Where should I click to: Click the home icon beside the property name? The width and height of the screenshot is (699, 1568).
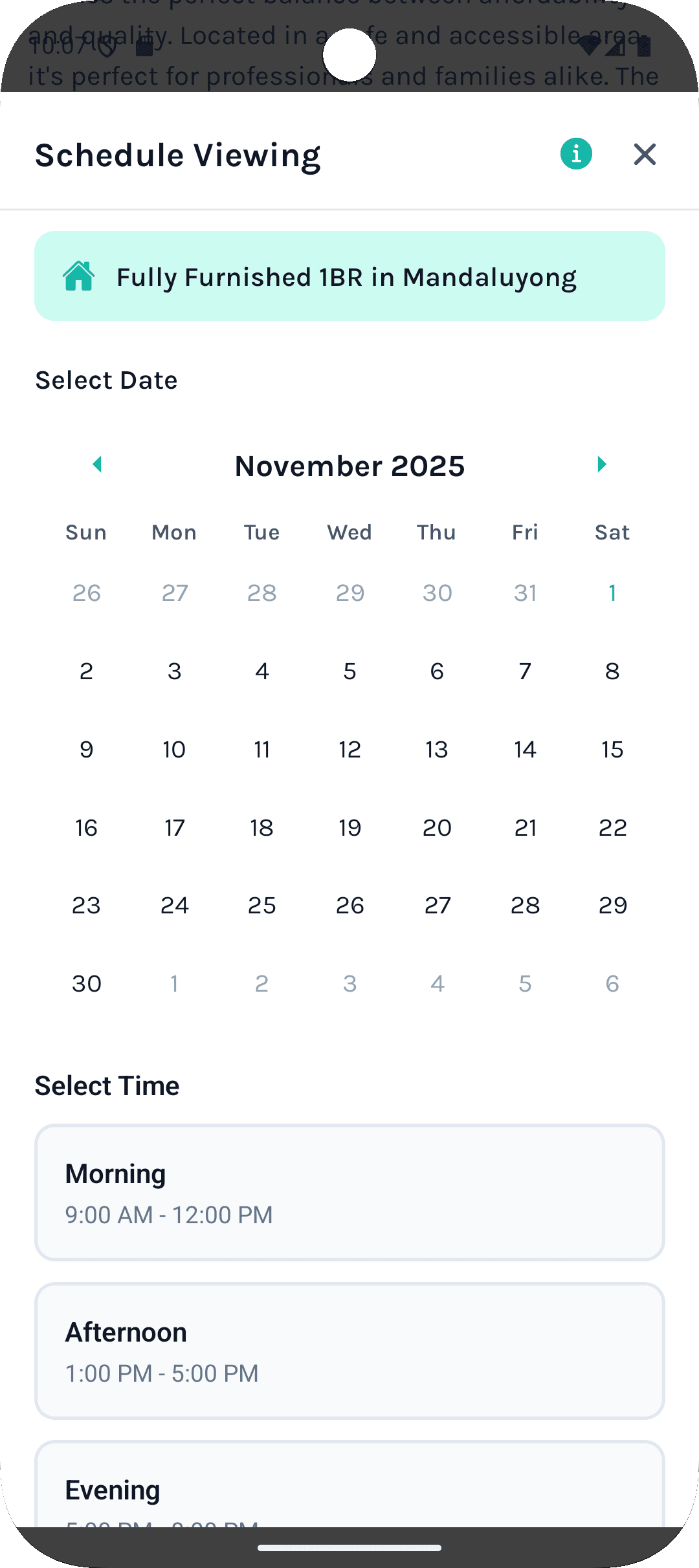(78, 276)
